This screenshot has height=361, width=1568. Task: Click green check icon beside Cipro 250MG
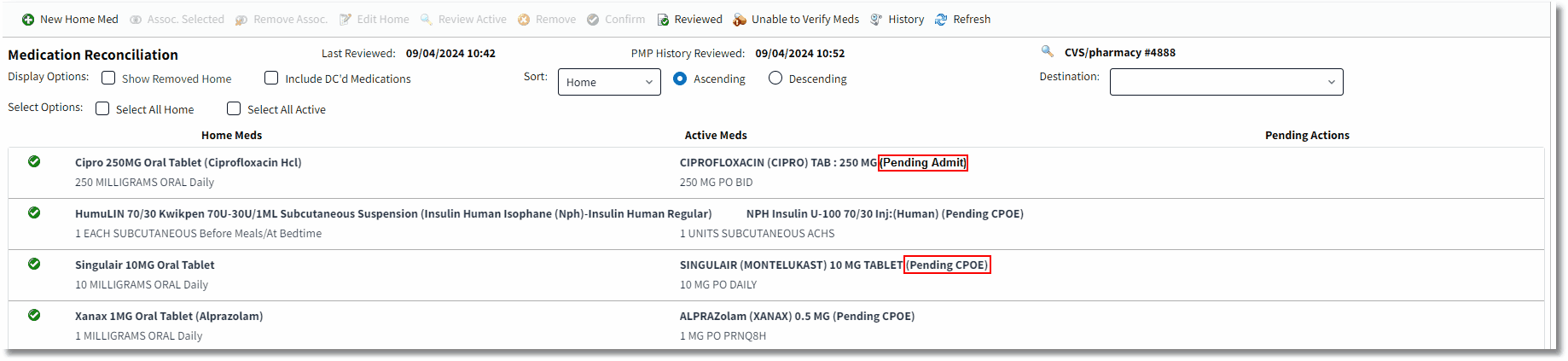pos(34,161)
